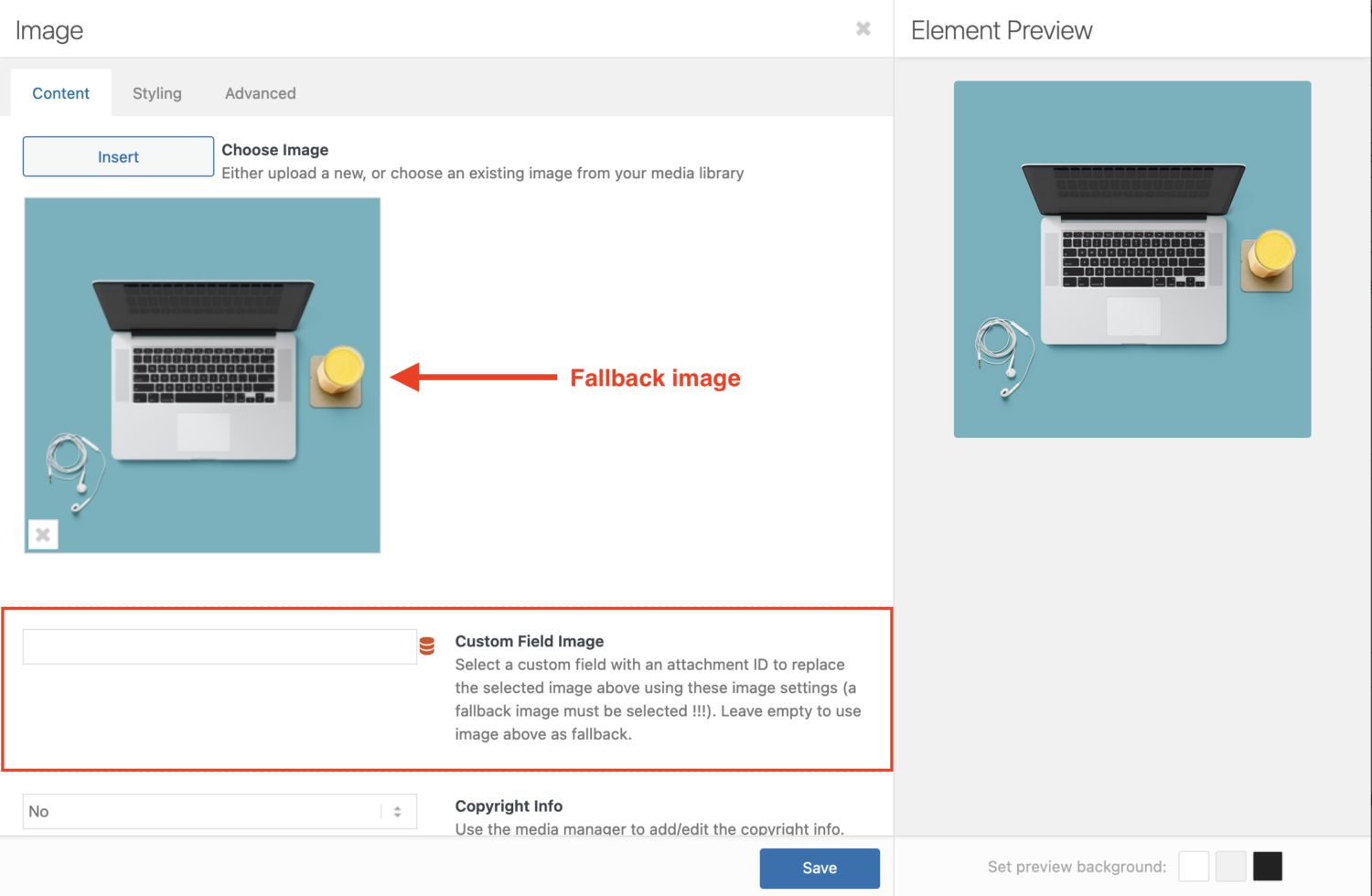1372x896 pixels.
Task: Click the image in the Element Preview panel
Action: (x=1131, y=258)
